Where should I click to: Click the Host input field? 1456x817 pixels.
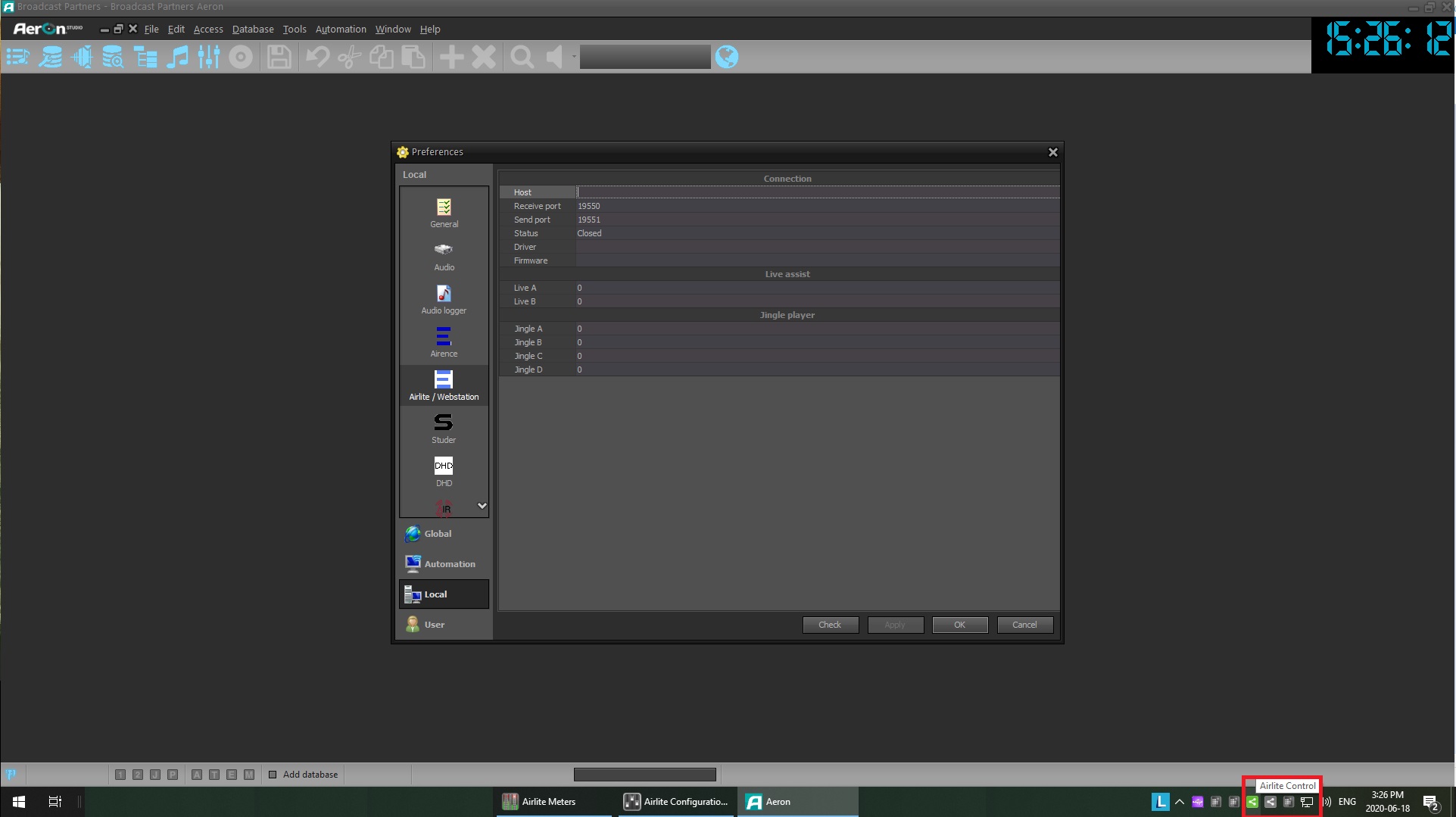point(818,192)
